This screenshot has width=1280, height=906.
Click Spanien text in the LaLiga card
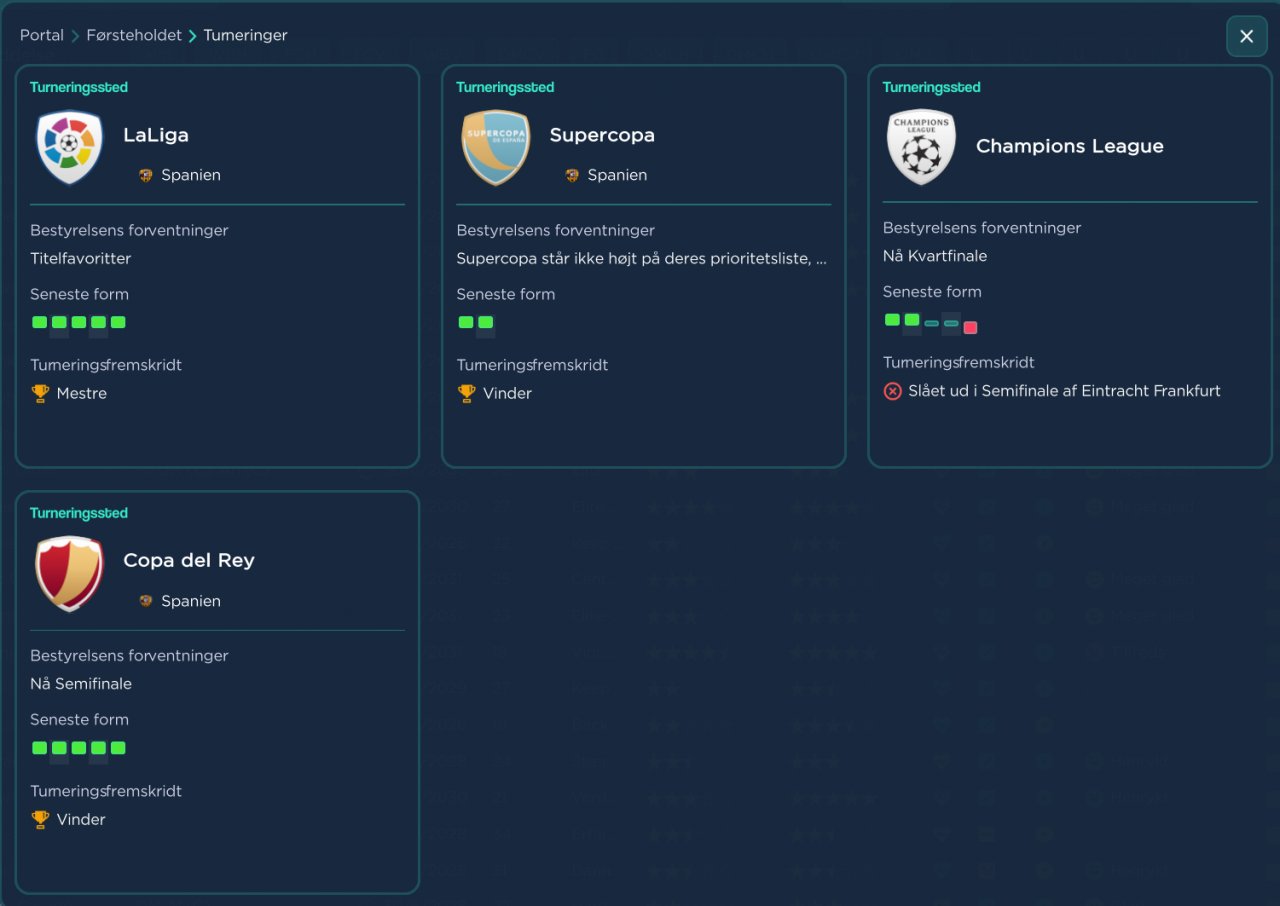click(191, 175)
